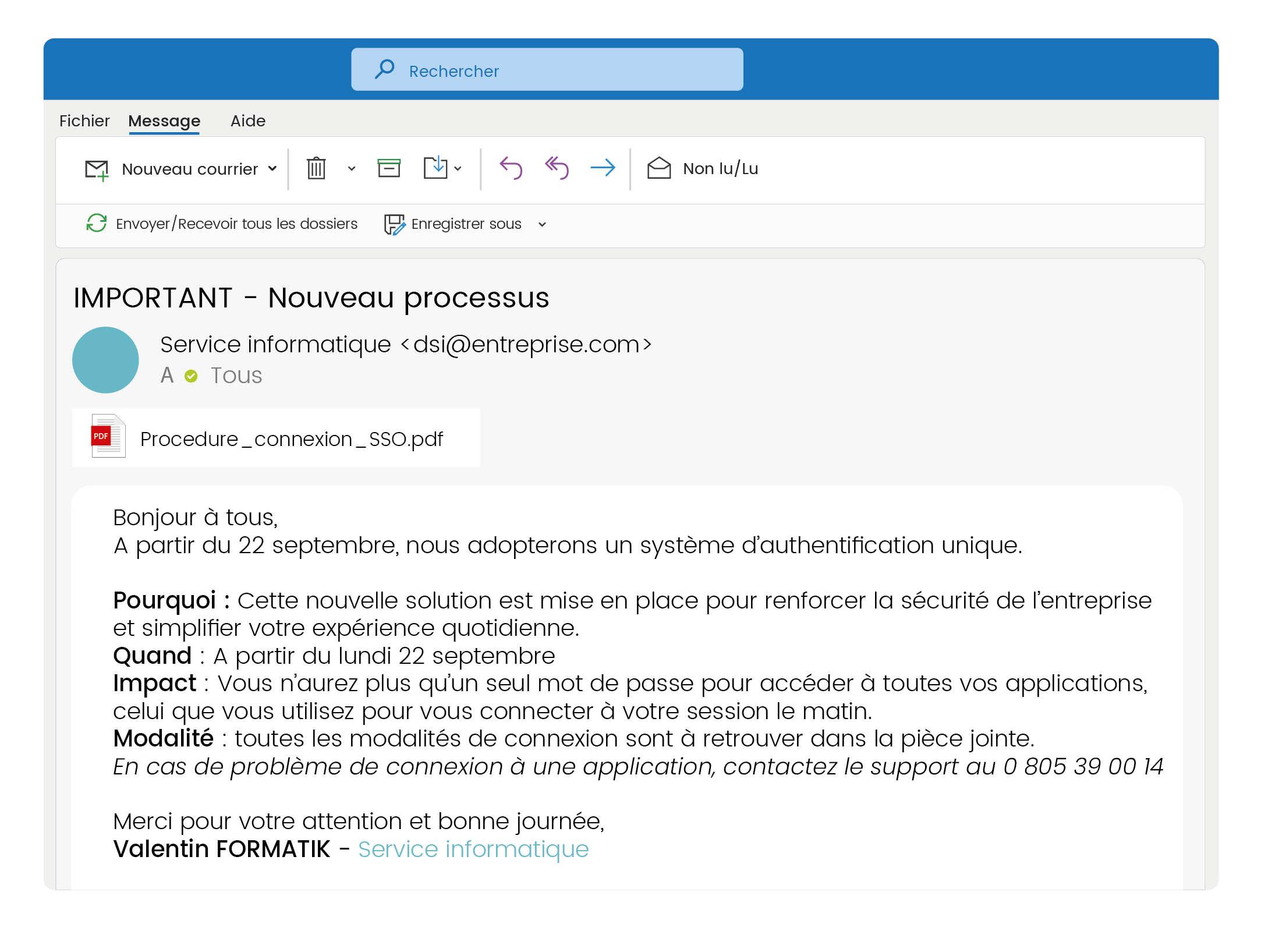Expand the delete options dropdown arrow
The image size is (1268, 952).
pos(352,169)
